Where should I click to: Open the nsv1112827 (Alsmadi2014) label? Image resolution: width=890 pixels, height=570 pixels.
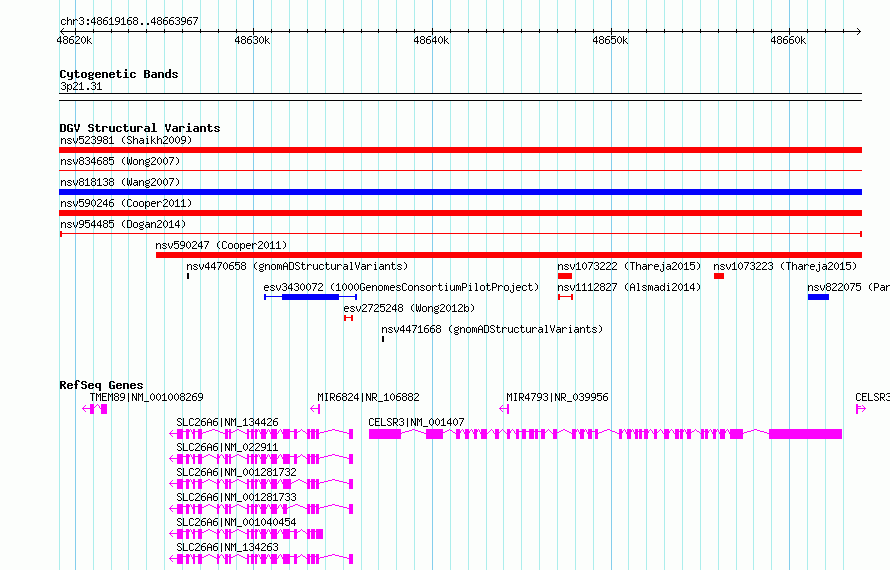629,287
